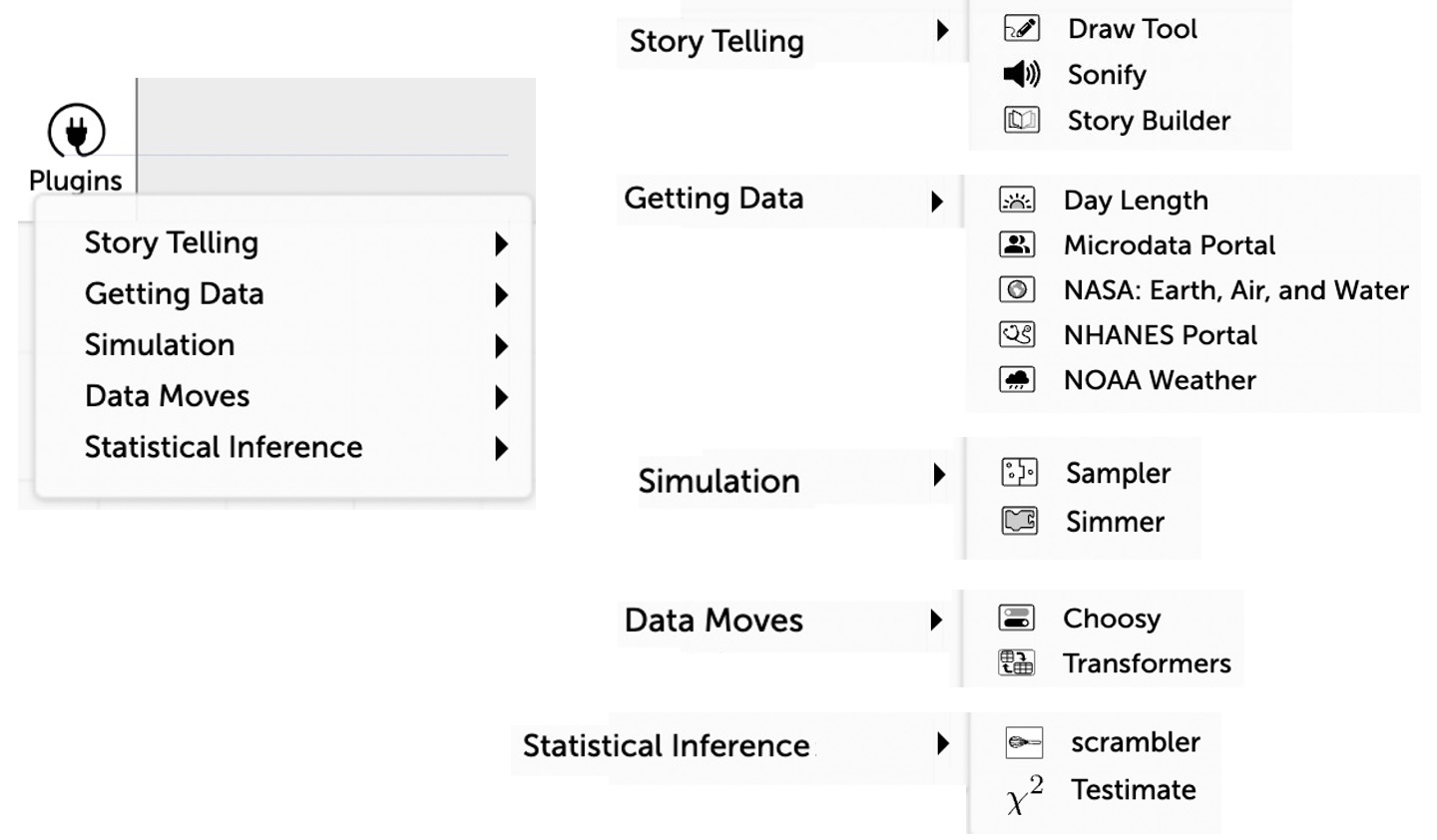Viewport: 1437px width, 840px height.
Task: Expand Getting Data submenu arrow in dropdown
Action: [x=501, y=295]
